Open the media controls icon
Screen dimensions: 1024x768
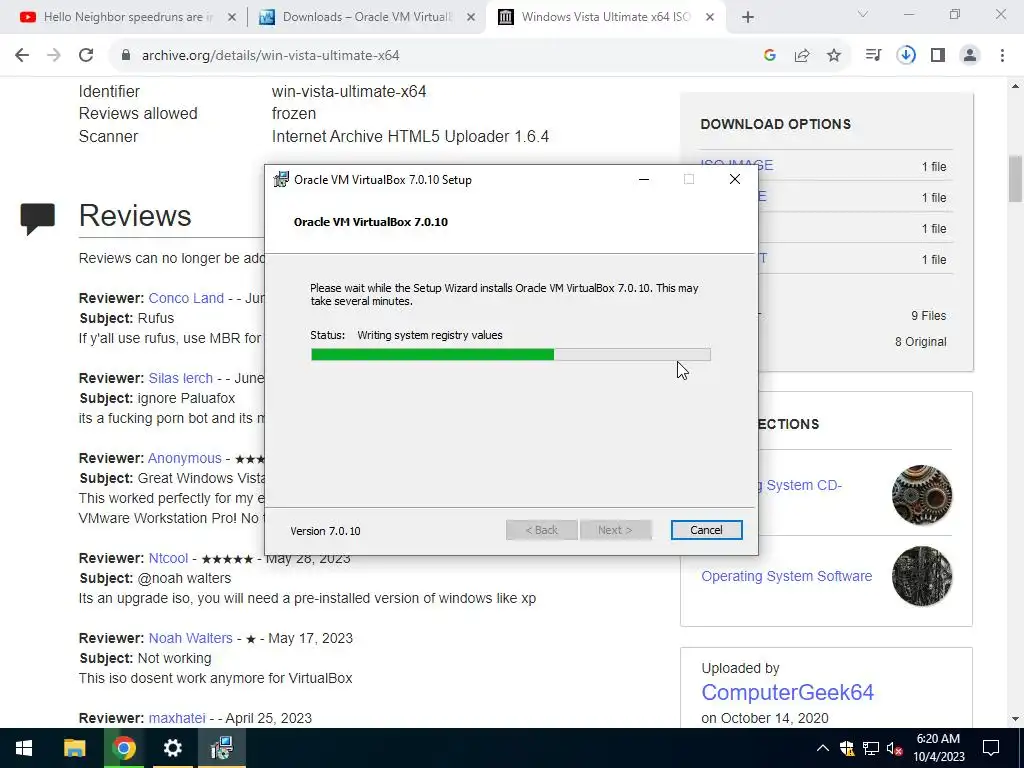873,56
